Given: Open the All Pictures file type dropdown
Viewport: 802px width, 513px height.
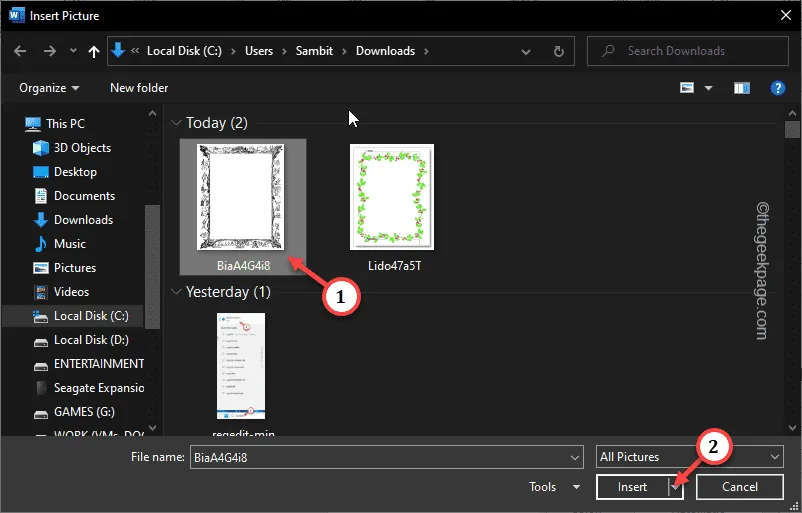Looking at the screenshot, I should tap(689, 457).
